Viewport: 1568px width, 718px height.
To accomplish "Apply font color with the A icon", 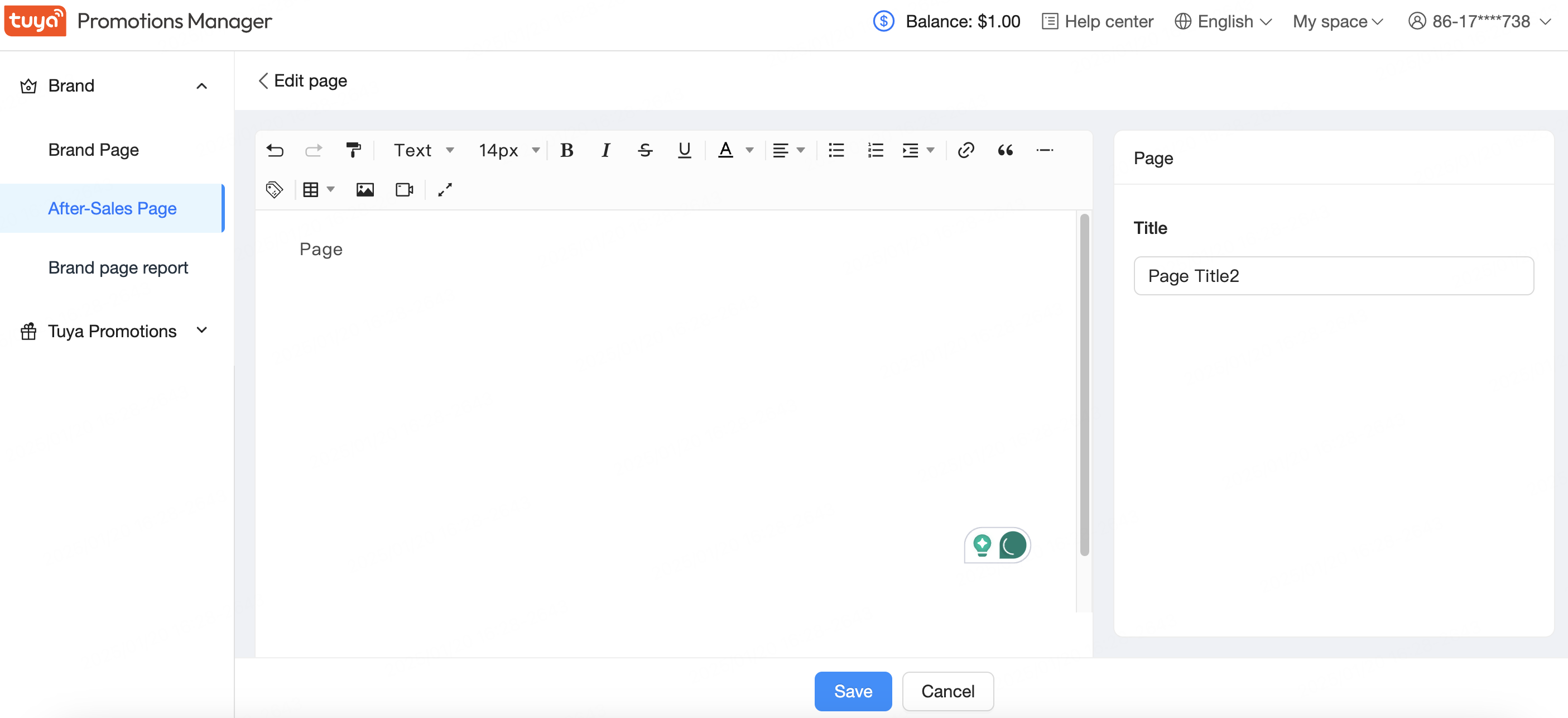I will tap(725, 150).
